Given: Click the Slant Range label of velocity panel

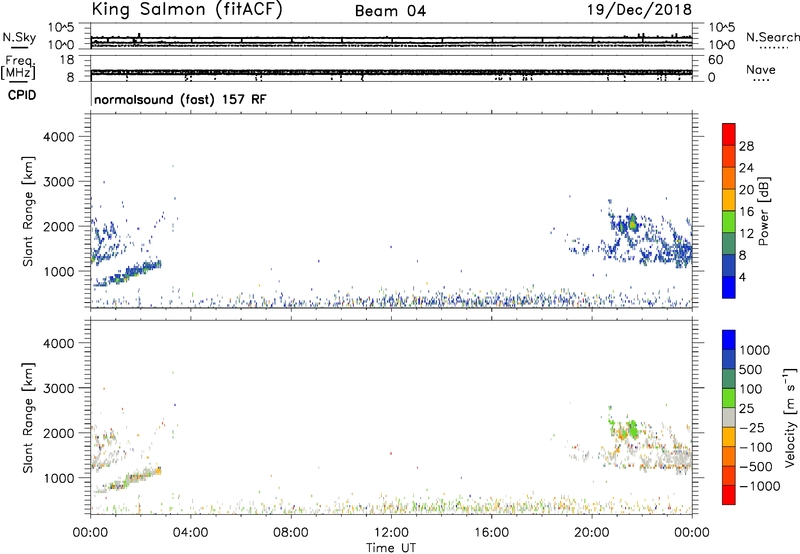Looking at the screenshot, I should tap(28, 417).
